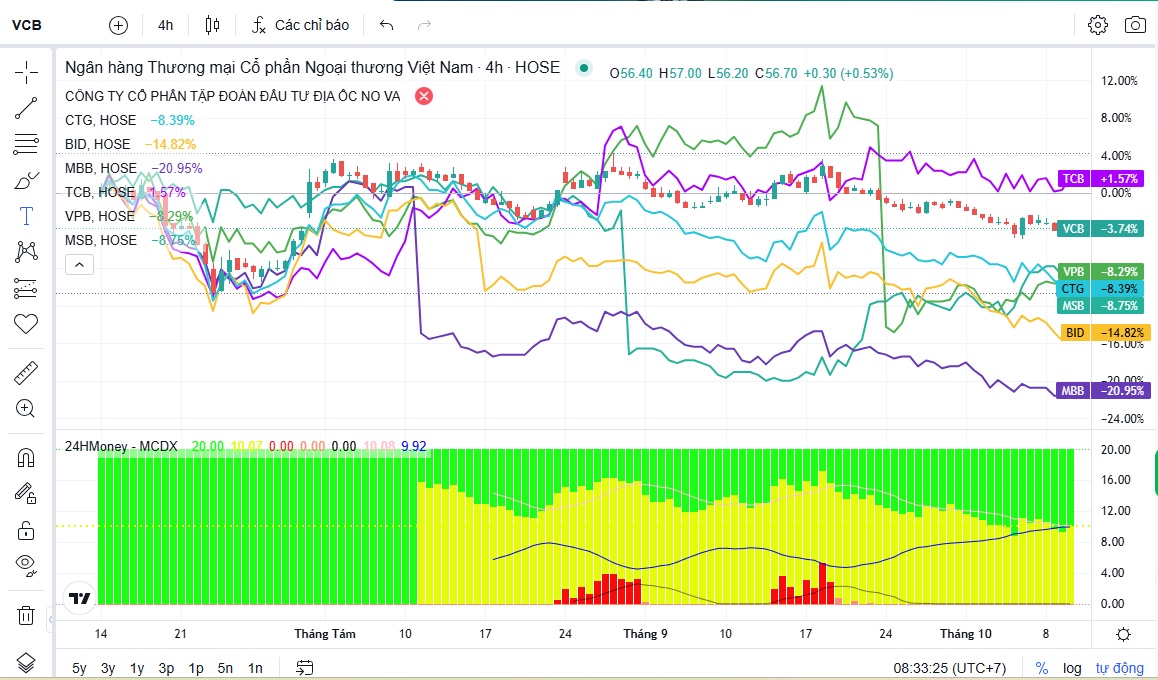
Task: Set the date range to 3p
Action: 166,668
